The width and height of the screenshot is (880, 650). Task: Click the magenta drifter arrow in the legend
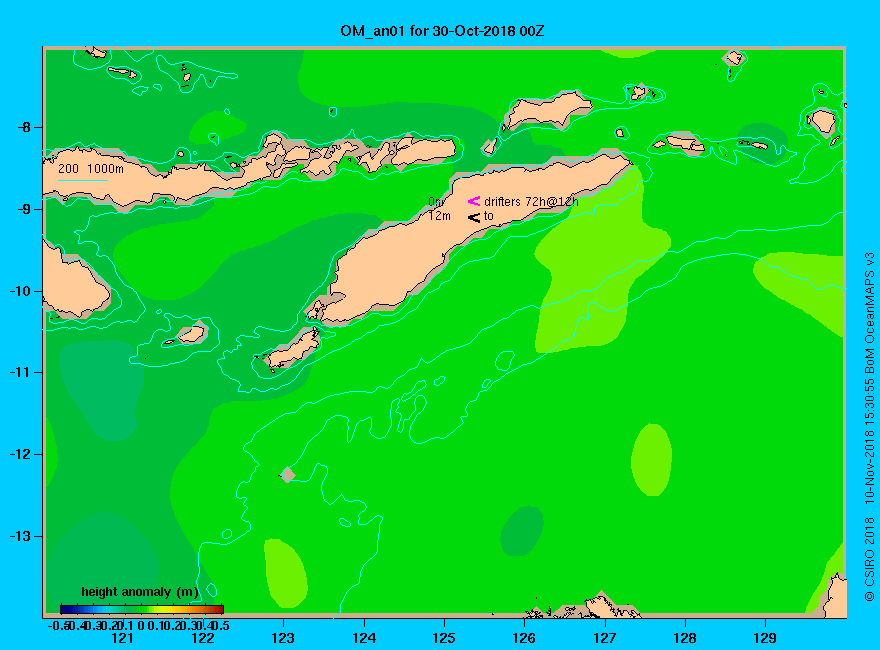[x=474, y=200]
